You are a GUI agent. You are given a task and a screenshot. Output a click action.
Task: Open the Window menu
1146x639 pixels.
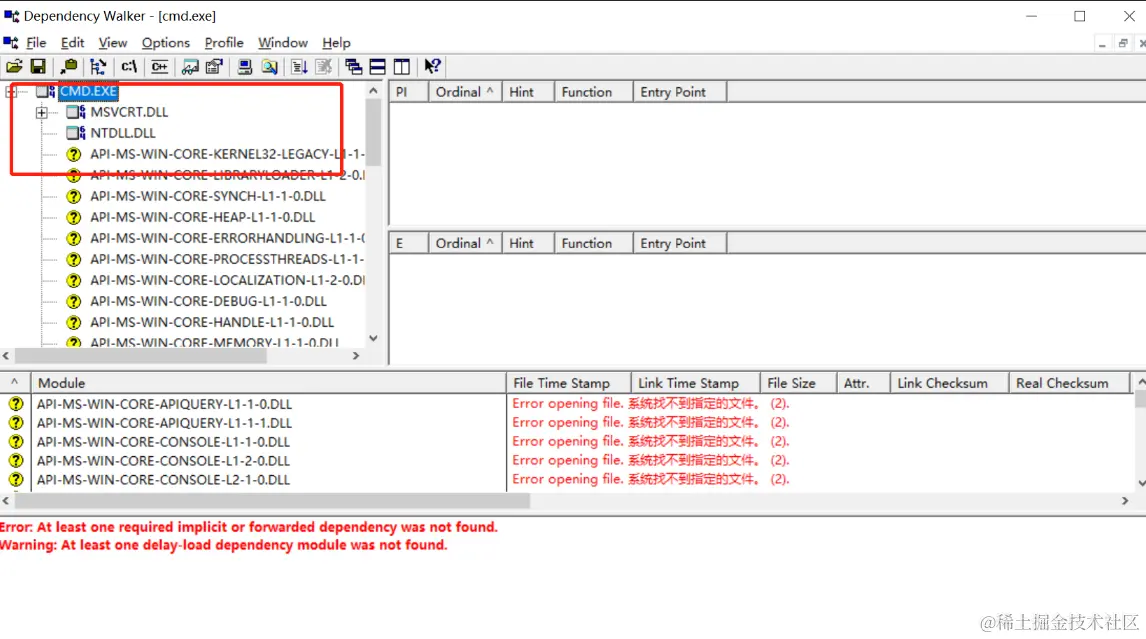[x=283, y=42]
